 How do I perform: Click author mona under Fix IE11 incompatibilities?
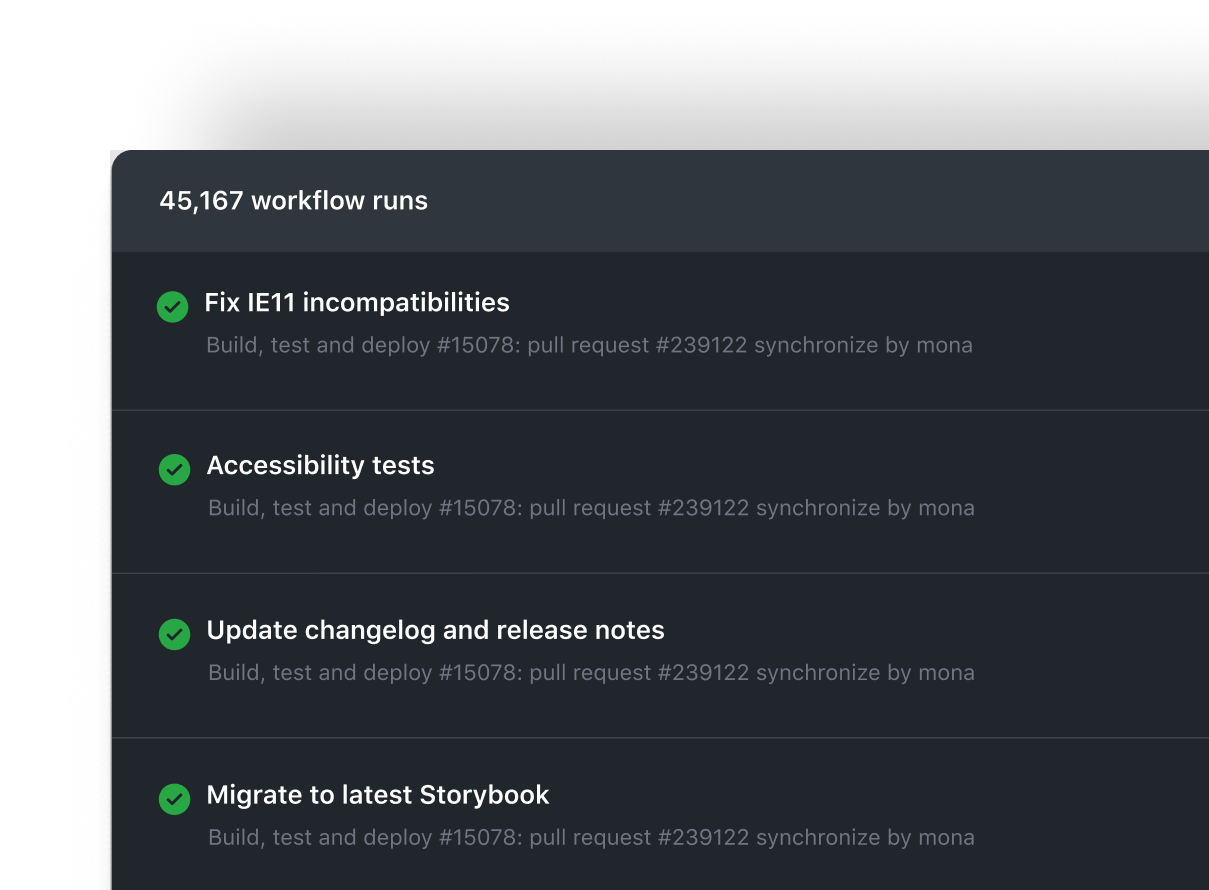click(944, 346)
